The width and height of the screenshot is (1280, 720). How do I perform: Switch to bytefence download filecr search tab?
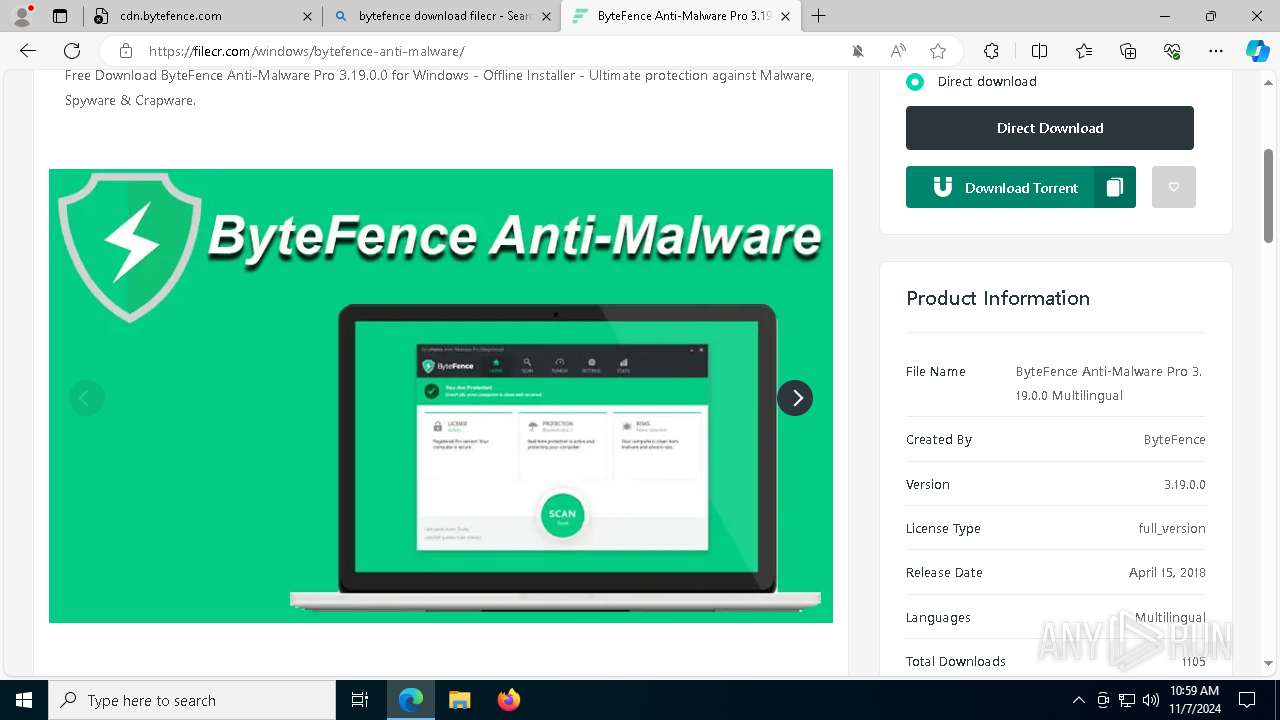(x=443, y=16)
